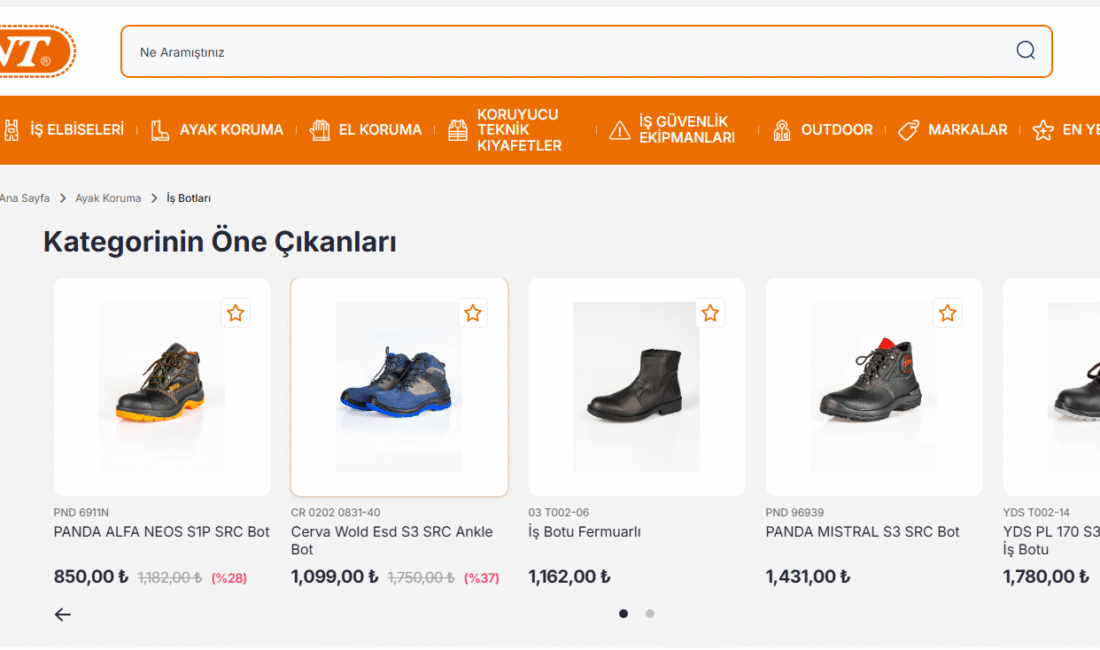
Task: Click the search magnifier icon
Action: point(1025,50)
